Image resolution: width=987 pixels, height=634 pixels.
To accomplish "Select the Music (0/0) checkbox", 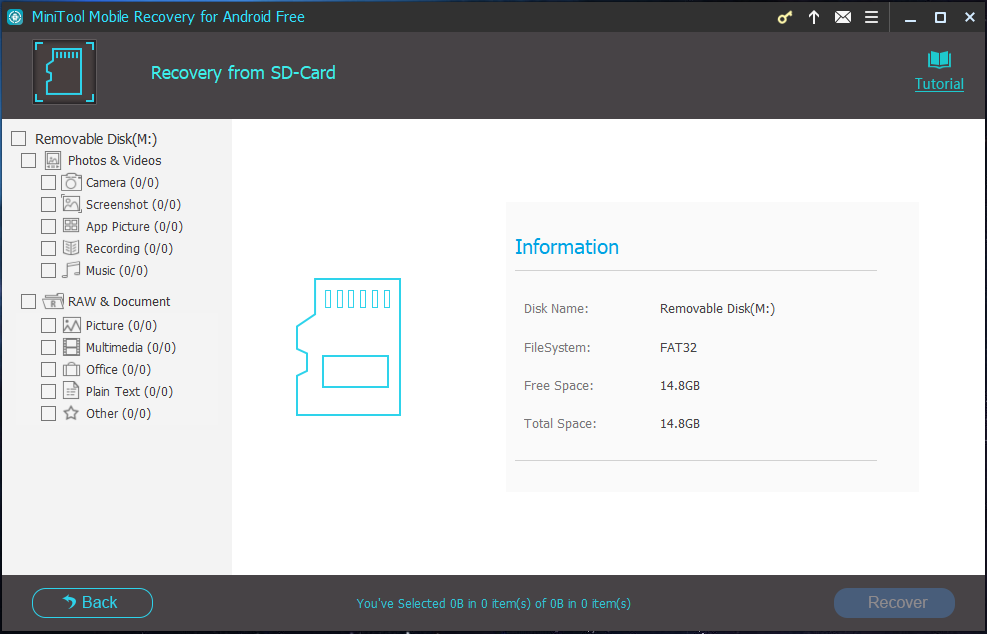I will click(48, 270).
